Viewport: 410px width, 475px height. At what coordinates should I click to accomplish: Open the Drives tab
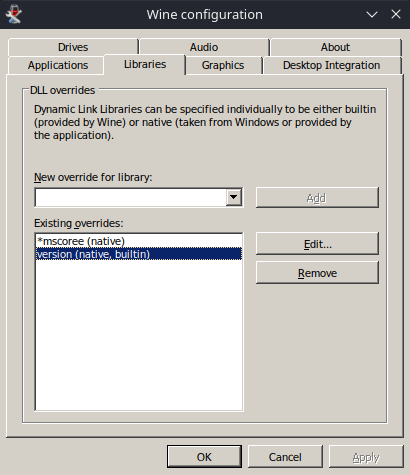73,47
